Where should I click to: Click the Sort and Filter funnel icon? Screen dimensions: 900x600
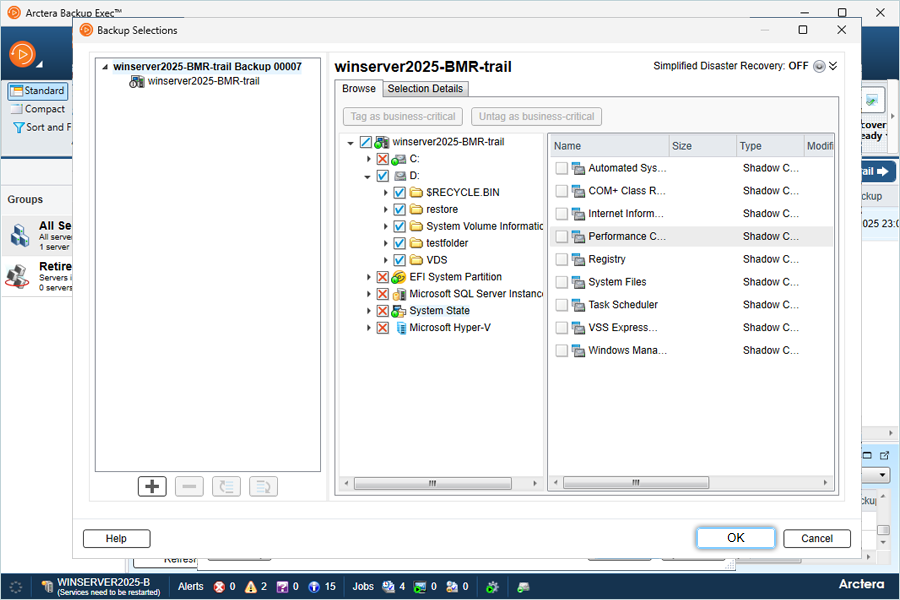[x=19, y=127]
